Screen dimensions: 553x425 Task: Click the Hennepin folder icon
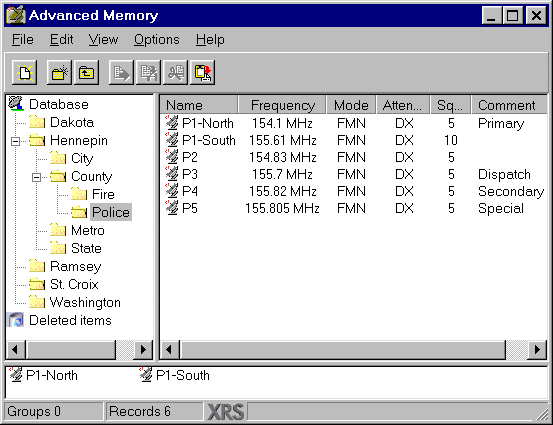[x=37, y=140]
